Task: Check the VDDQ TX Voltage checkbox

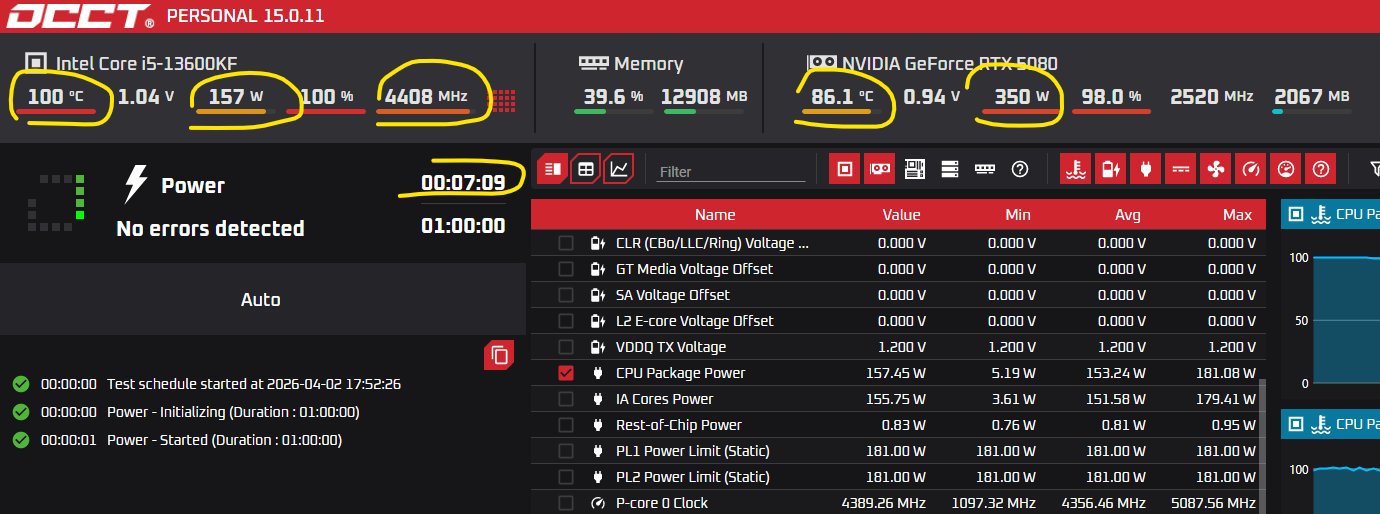Action: click(566, 347)
